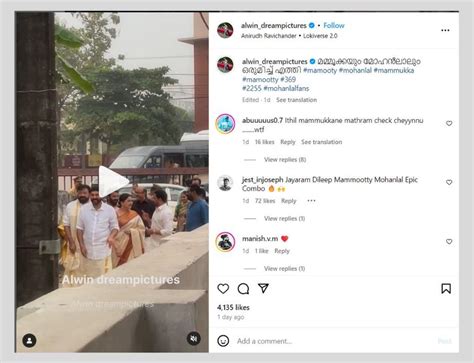
Task: Open #2255 hashtag in caption
Action: tap(251, 88)
